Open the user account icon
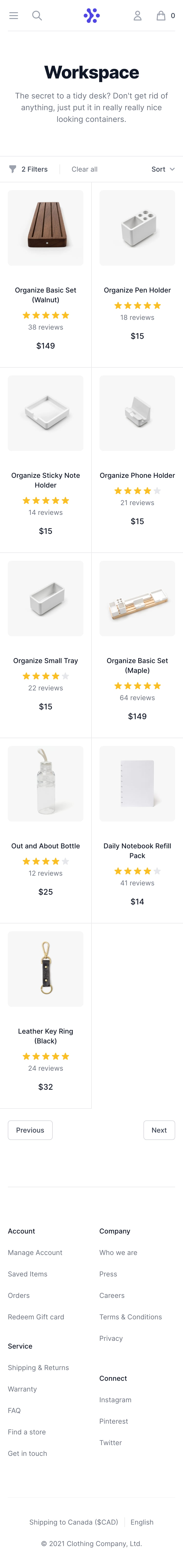The height and width of the screenshot is (1568, 183). click(138, 16)
